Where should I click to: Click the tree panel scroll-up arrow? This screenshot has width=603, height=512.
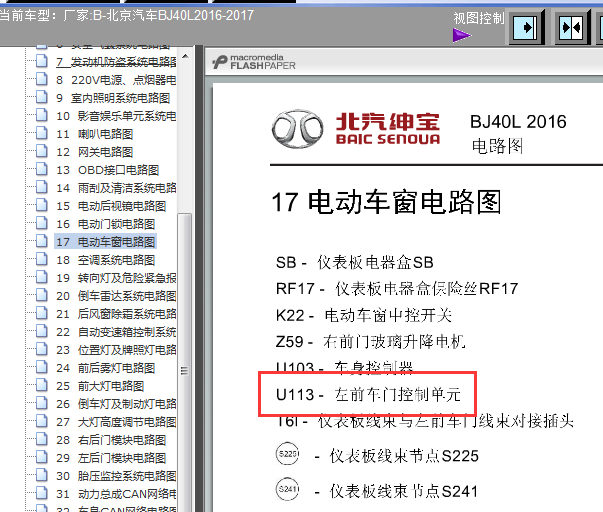tap(185, 56)
